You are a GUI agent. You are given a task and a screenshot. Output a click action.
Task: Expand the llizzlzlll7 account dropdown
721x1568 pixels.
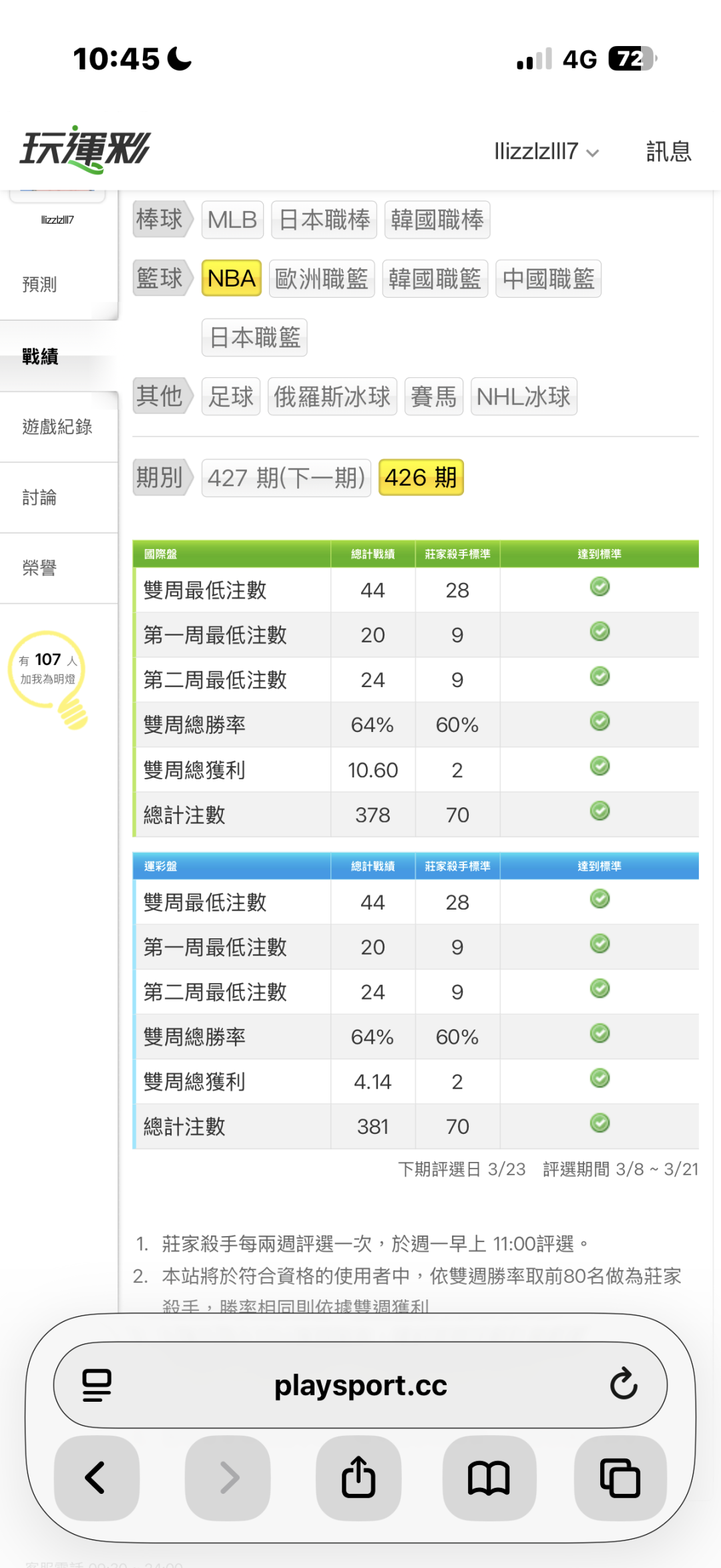click(x=545, y=152)
